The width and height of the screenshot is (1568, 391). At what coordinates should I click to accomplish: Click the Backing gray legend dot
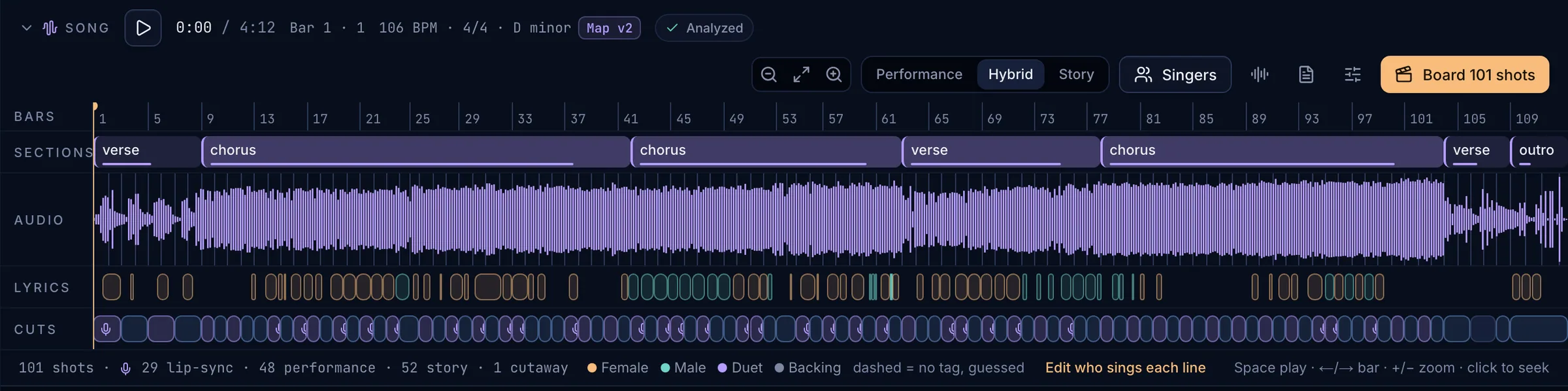779,368
